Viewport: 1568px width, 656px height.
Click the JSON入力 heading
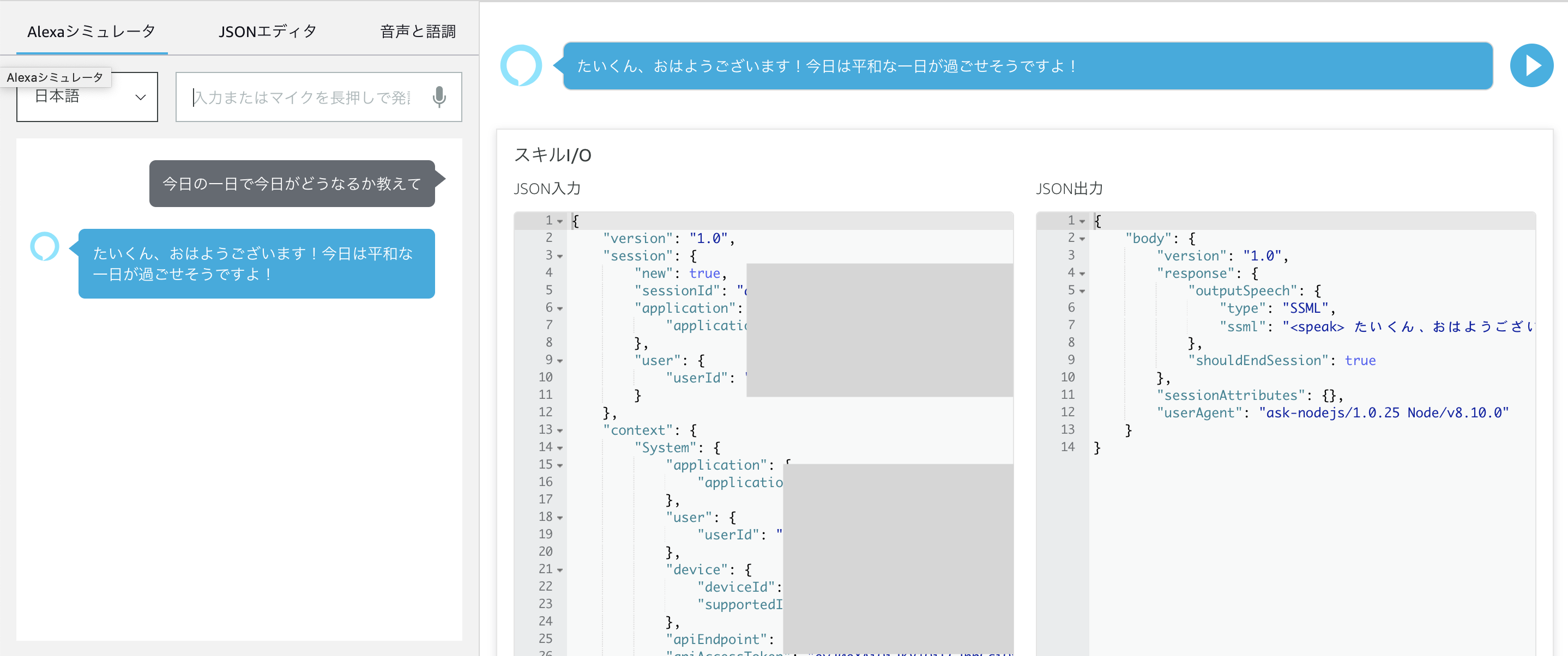coord(547,189)
